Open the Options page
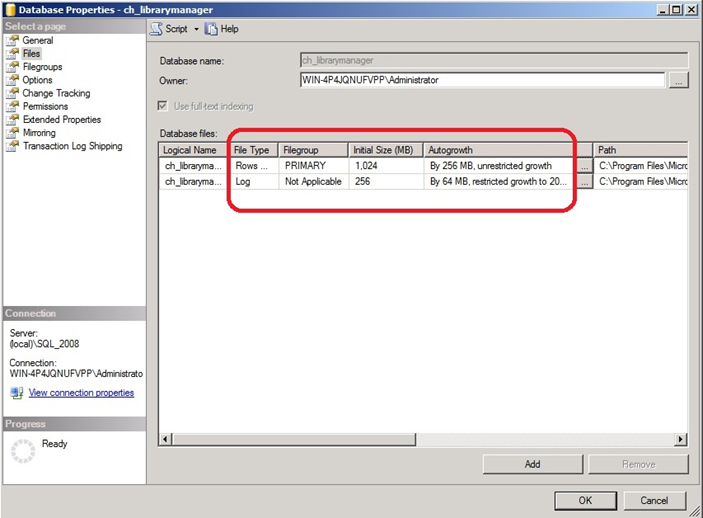Screen dimensions: 703x518 tap(37, 80)
